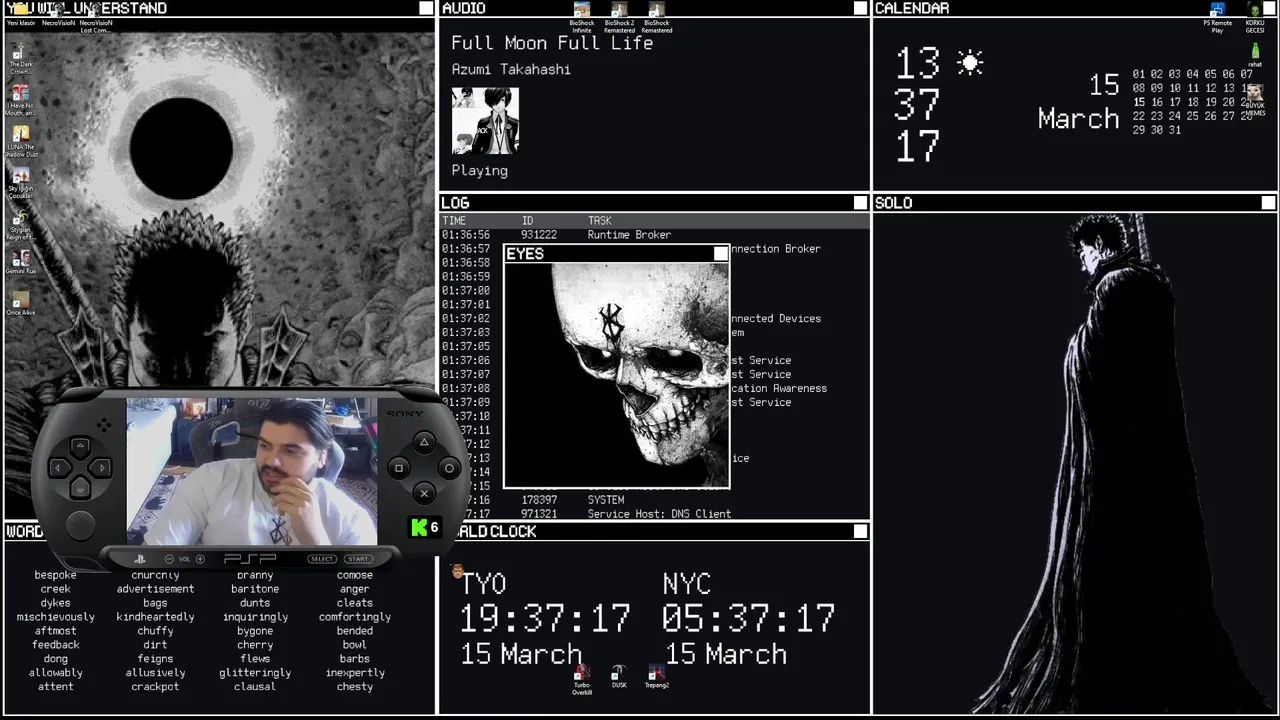Click the green Kick logo badge
Image resolution: width=1280 pixels, height=720 pixels.
pos(420,527)
